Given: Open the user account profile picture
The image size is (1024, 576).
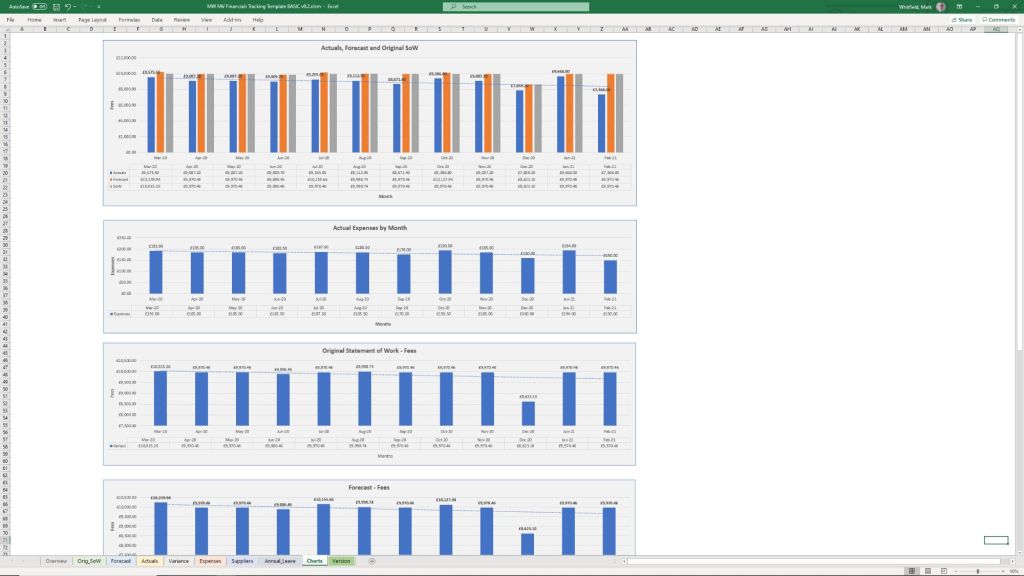Looking at the screenshot, I should (x=940, y=6).
